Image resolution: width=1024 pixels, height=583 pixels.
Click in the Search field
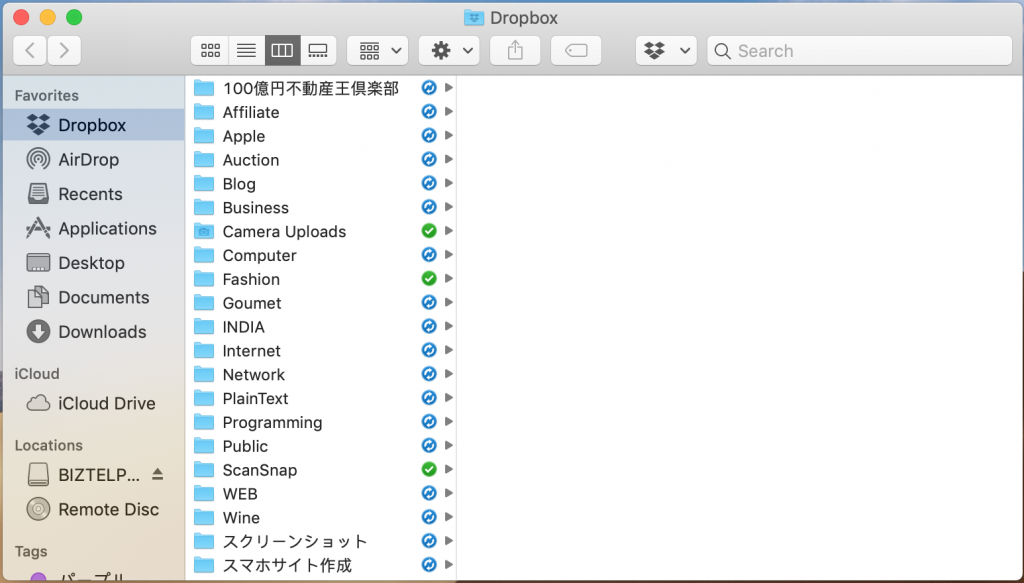[859, 50]
